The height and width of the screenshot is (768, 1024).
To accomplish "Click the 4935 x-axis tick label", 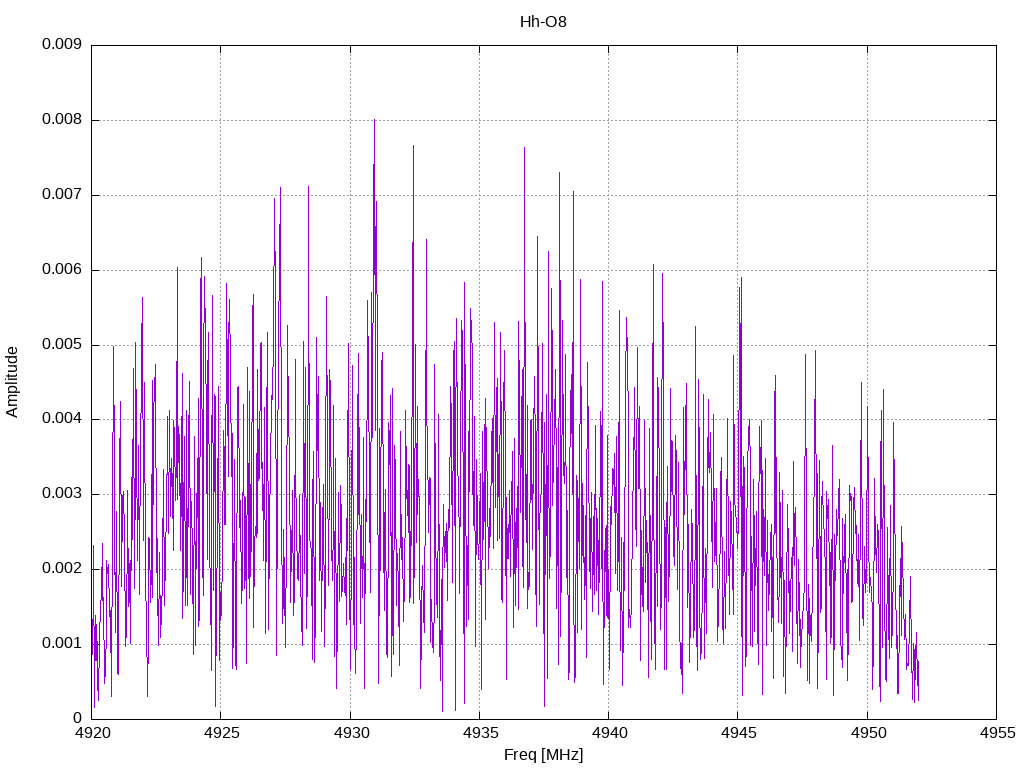I will click(481, 733).
